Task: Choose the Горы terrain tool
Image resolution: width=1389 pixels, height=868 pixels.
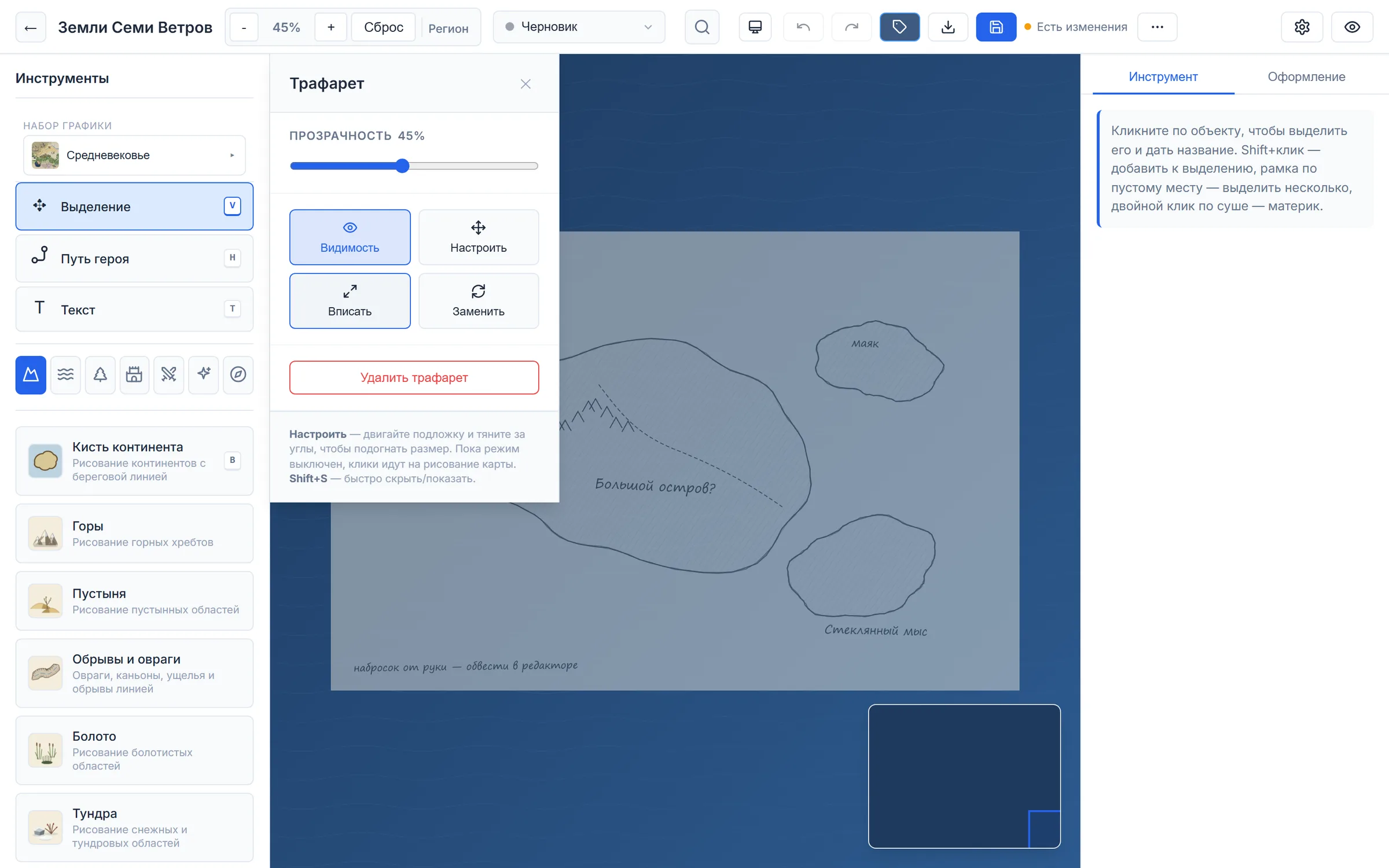Action: click(134, 534)
